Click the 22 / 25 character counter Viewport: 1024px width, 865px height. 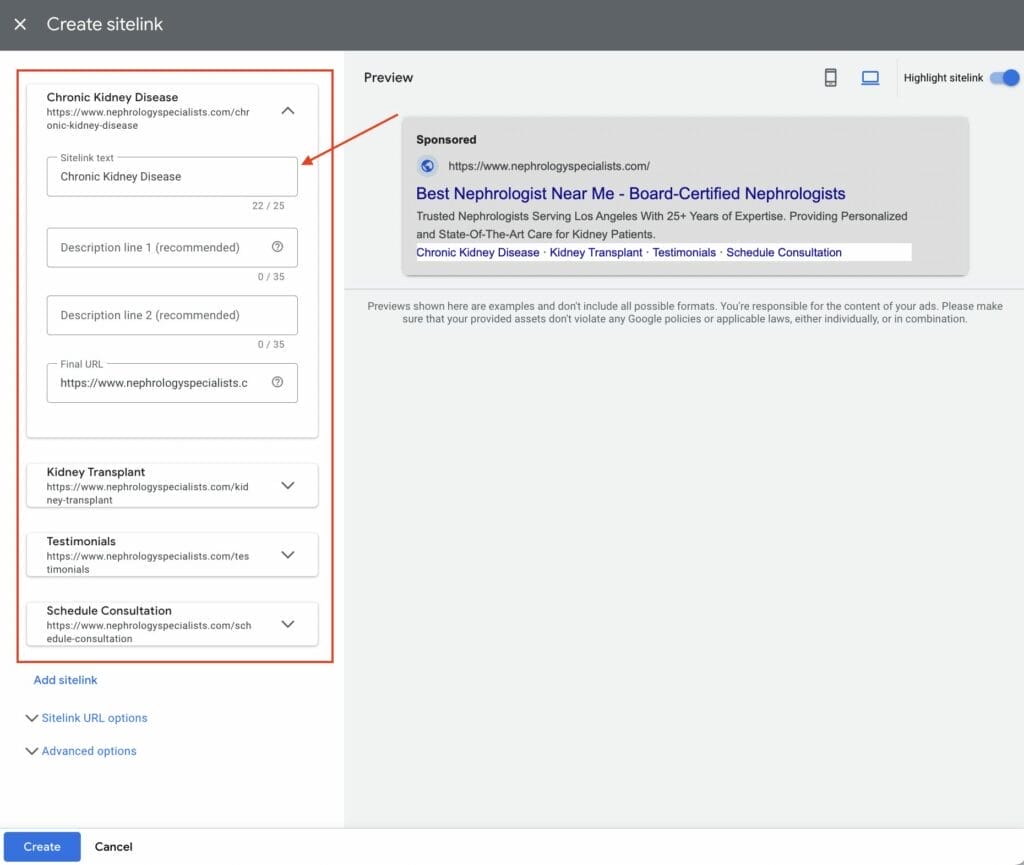pyautogui.click(x=268, y=206)
